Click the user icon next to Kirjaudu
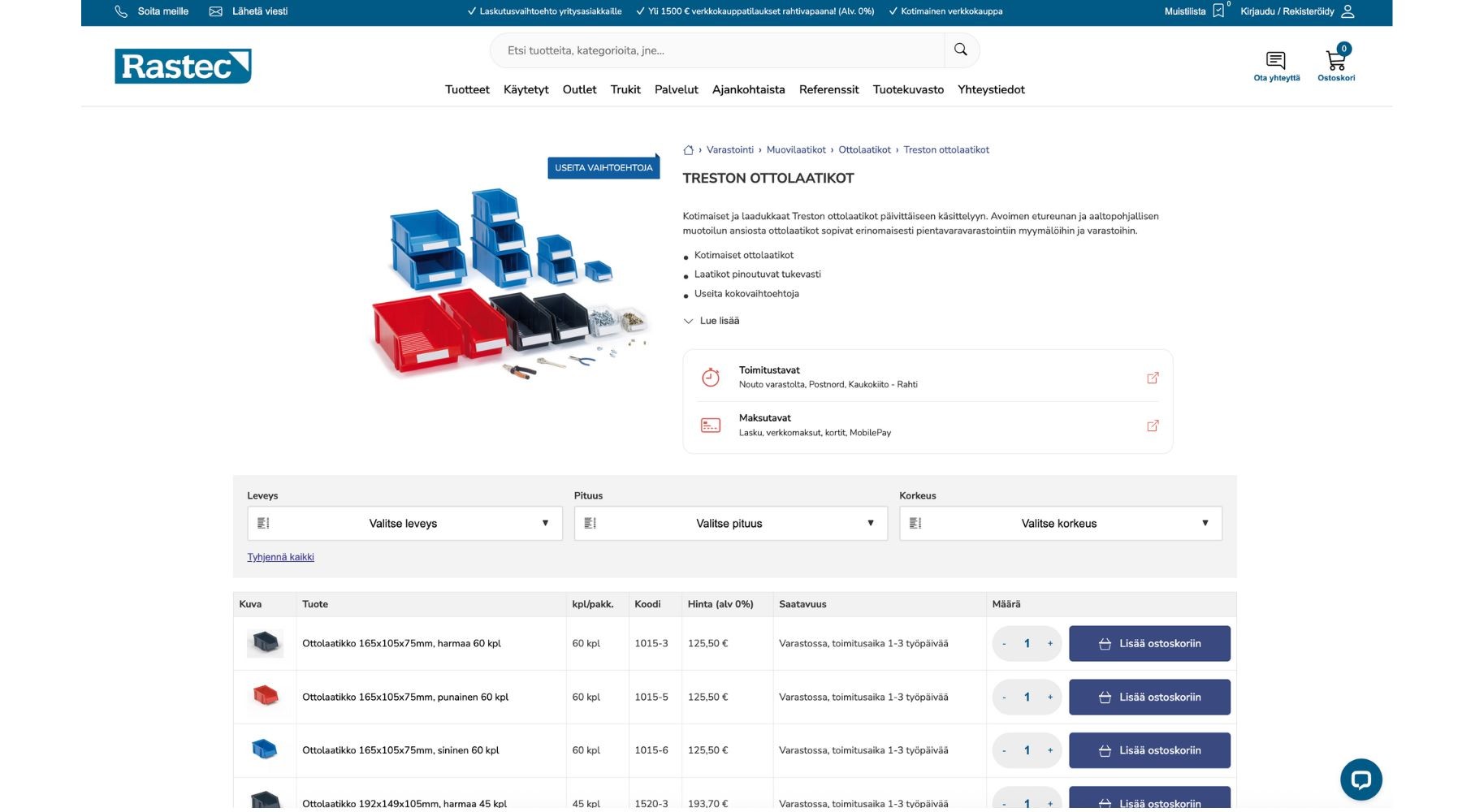 [x=1349, y=11]
